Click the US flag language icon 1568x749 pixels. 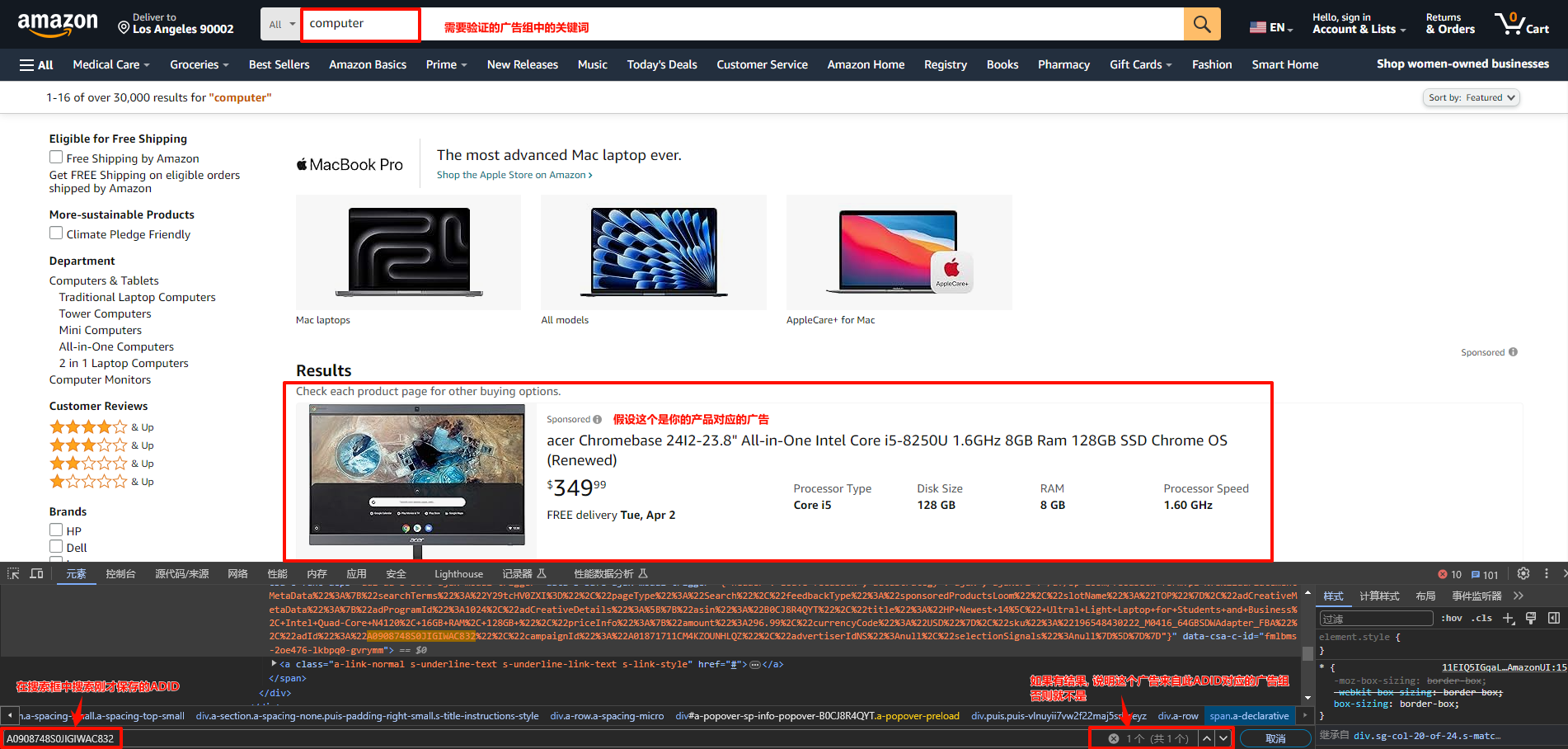pos(1258,27)
